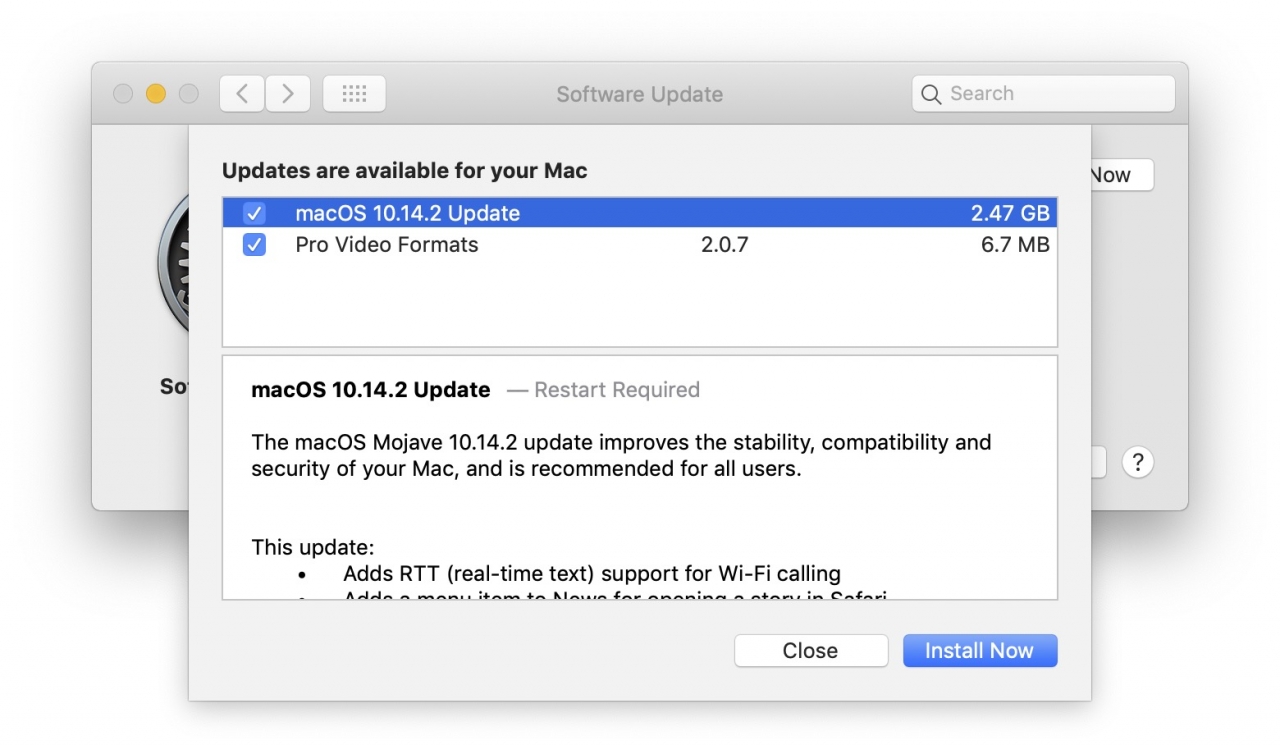
Task: Click the Install Now button
Action: pos(979,650)
